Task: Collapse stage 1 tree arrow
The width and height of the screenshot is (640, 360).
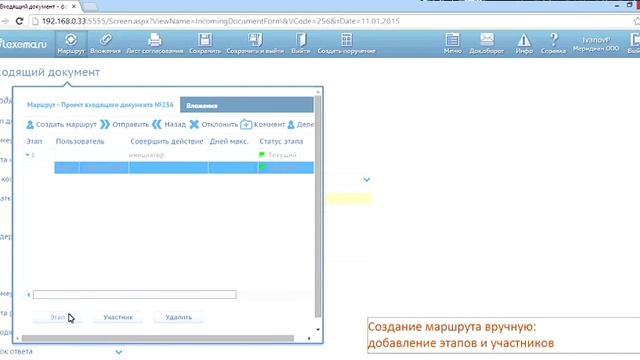Action: [27, 155]
